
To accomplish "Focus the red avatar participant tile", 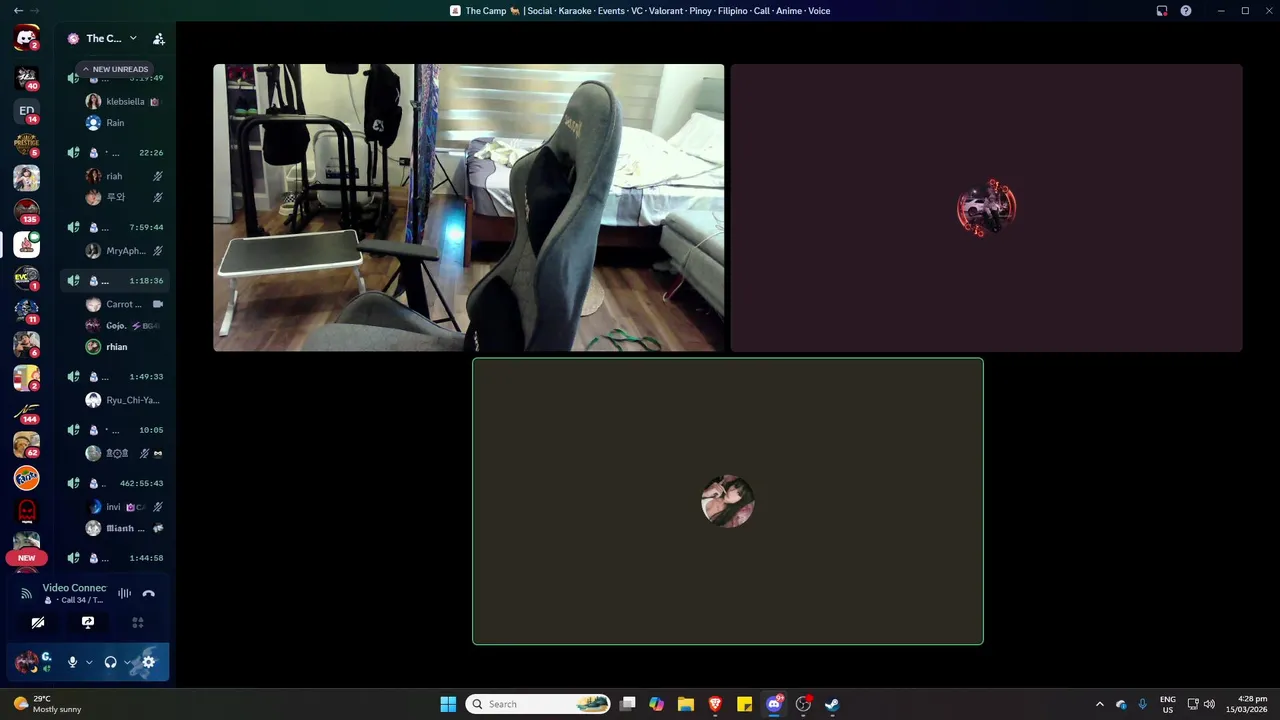I will tap(987, 208).
